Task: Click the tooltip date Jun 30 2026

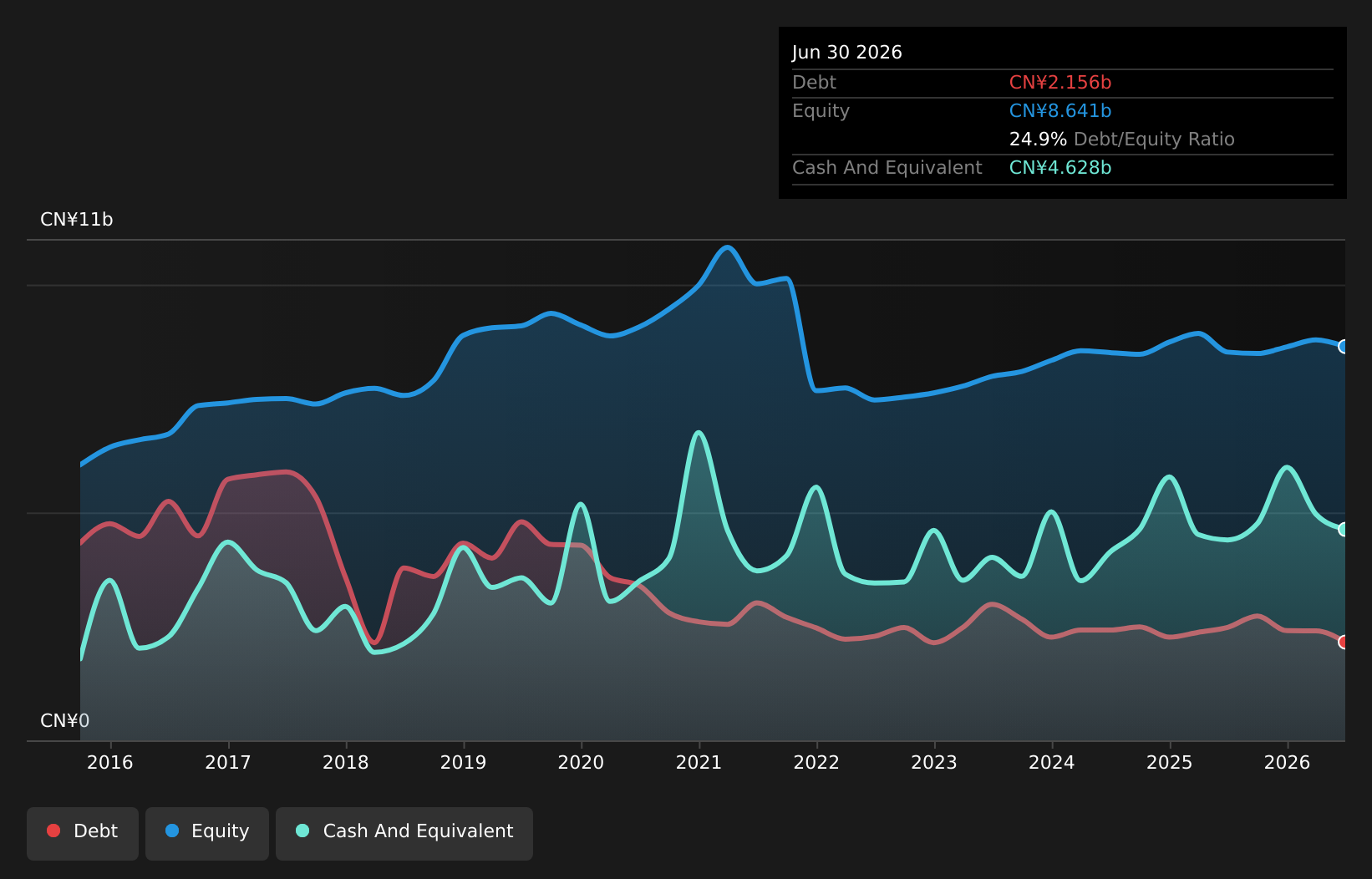Action: [847, 53]
